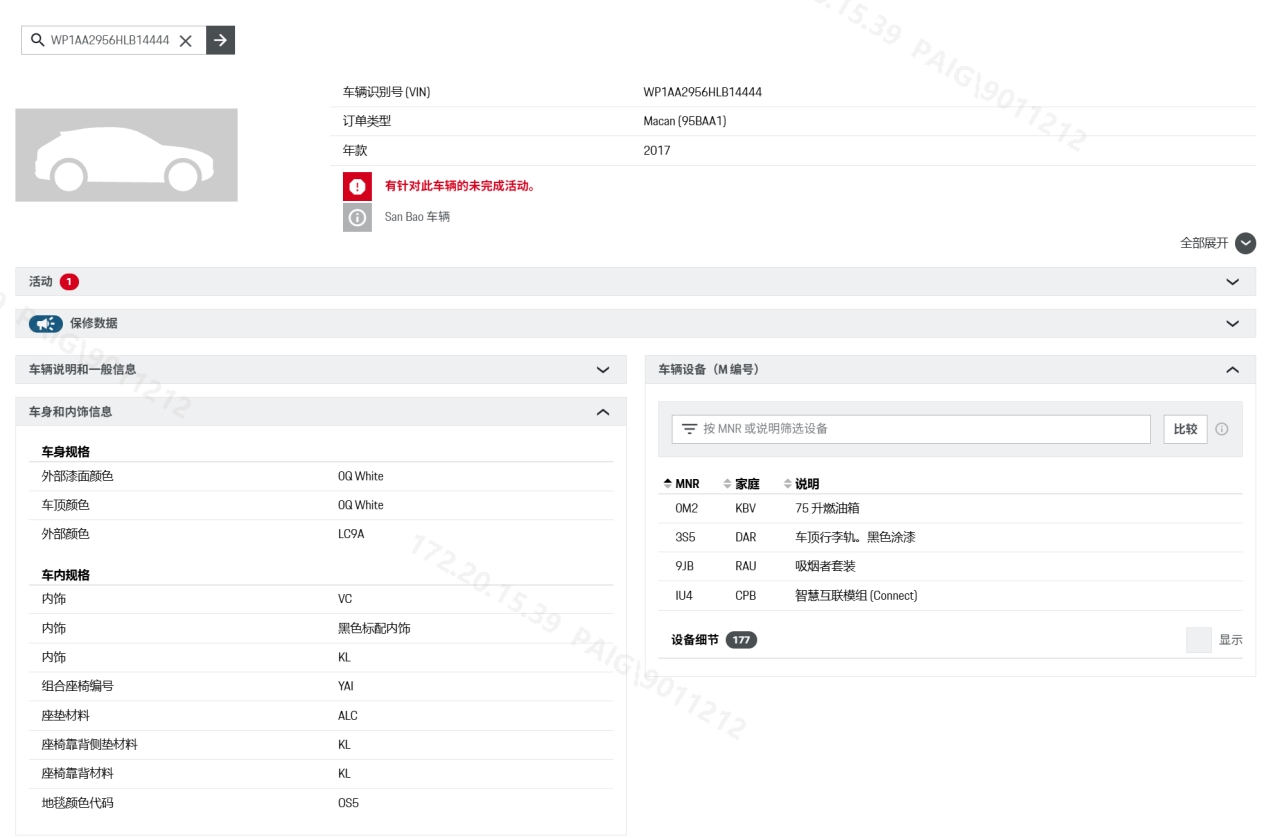Click the filter icon in equipment search
This screenshot has width=1280, height=838.
pyautogui.click(x=689, y=429)
